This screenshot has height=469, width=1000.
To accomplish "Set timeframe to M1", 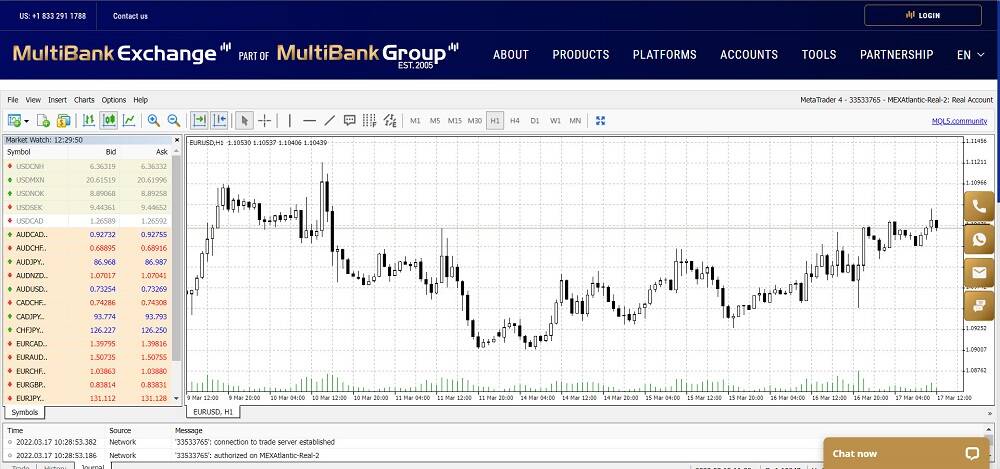I will 415,121.
